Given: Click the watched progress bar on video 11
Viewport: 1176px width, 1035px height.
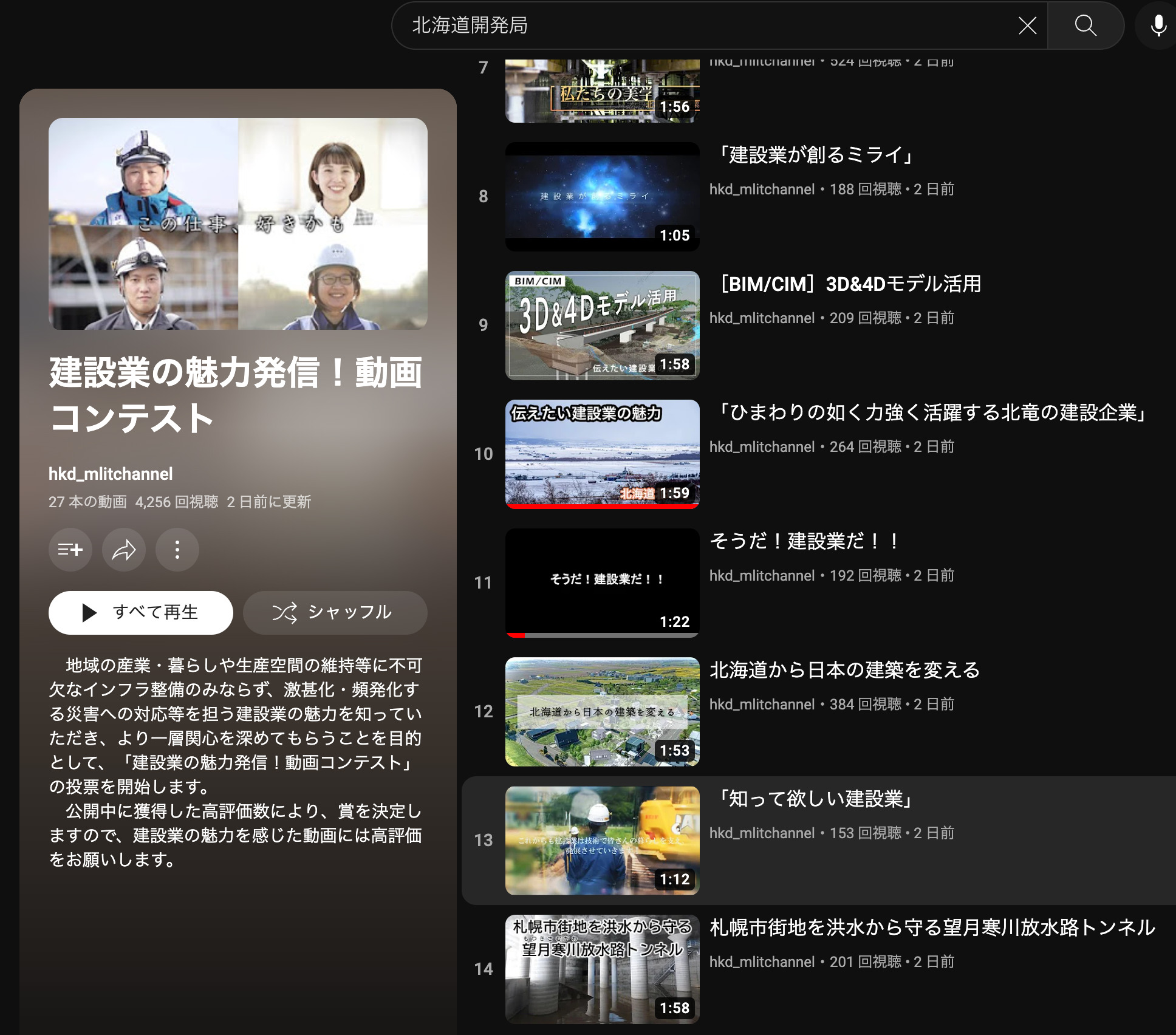Looking at the screenshot, I should click(x=602, y=635).
